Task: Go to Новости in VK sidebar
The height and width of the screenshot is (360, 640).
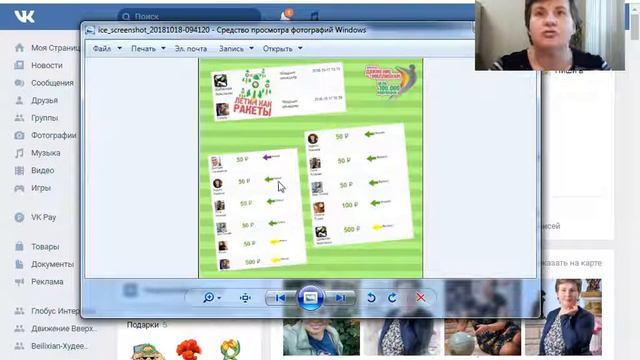Action: click(47, 65)
